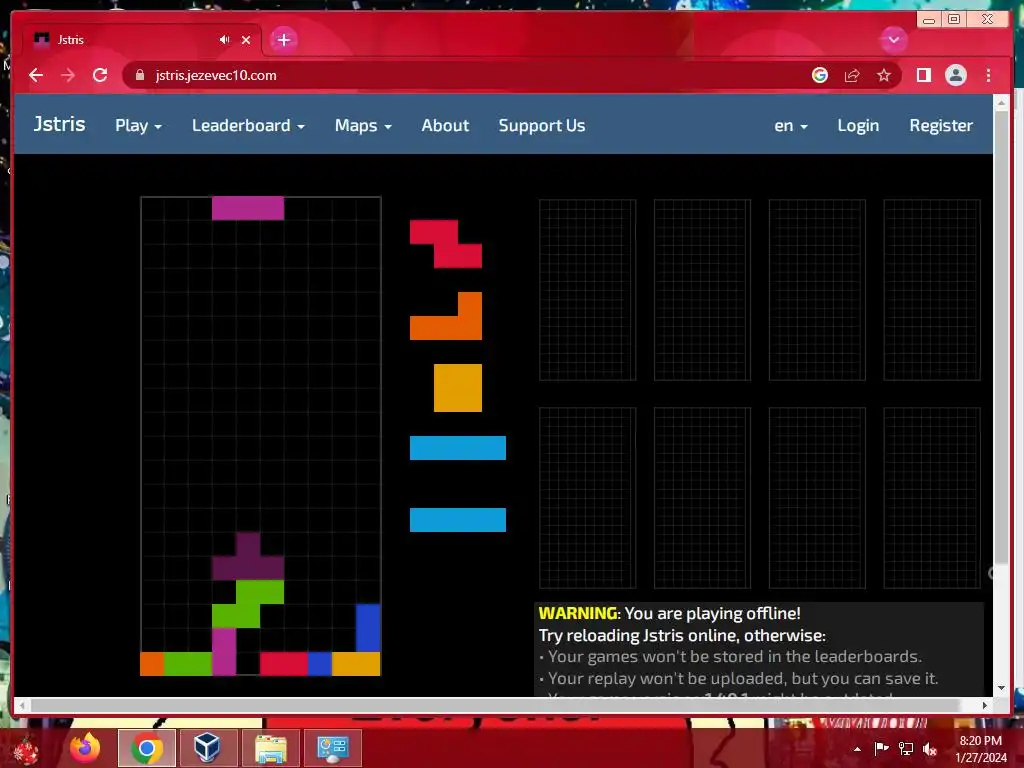1024x768 pixels.
Task: Open Firefox from the taskbar
Action: click(x=86, y=748)
